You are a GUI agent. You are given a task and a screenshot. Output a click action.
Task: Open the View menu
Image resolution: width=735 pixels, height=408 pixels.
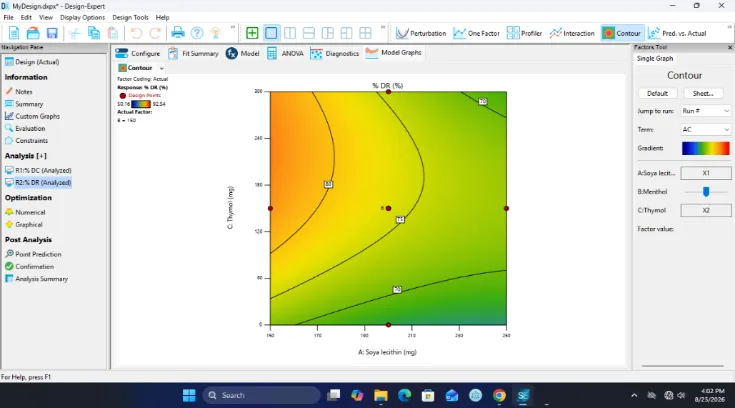pos(46,17)
